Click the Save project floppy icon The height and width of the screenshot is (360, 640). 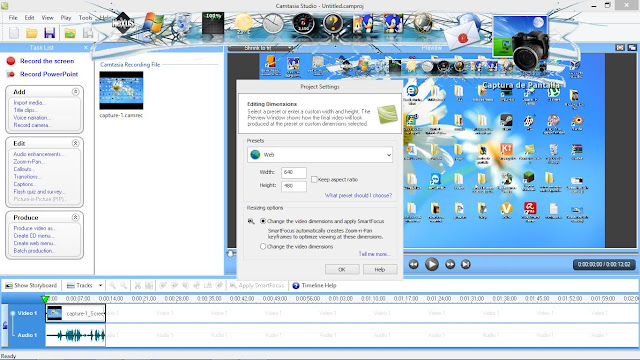49,33
